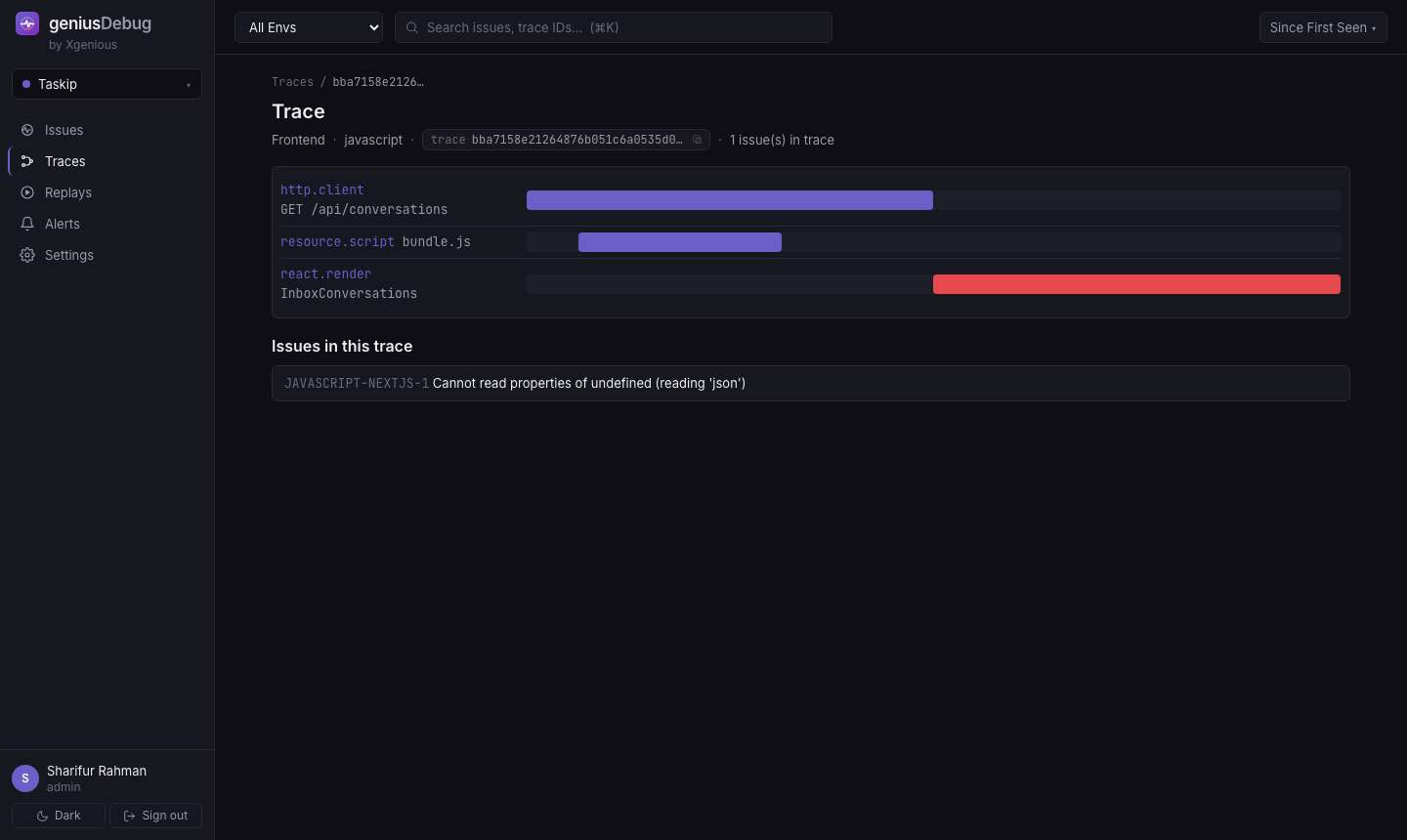Go to Traces breadcrumb link
1407x840 pixels.
292,82
